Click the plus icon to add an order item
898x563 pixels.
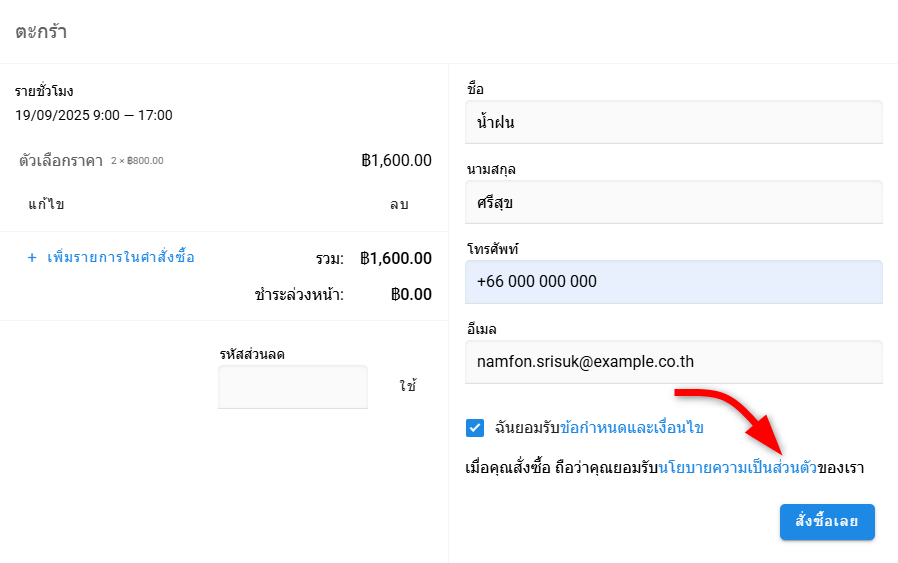tap(32, 258)
